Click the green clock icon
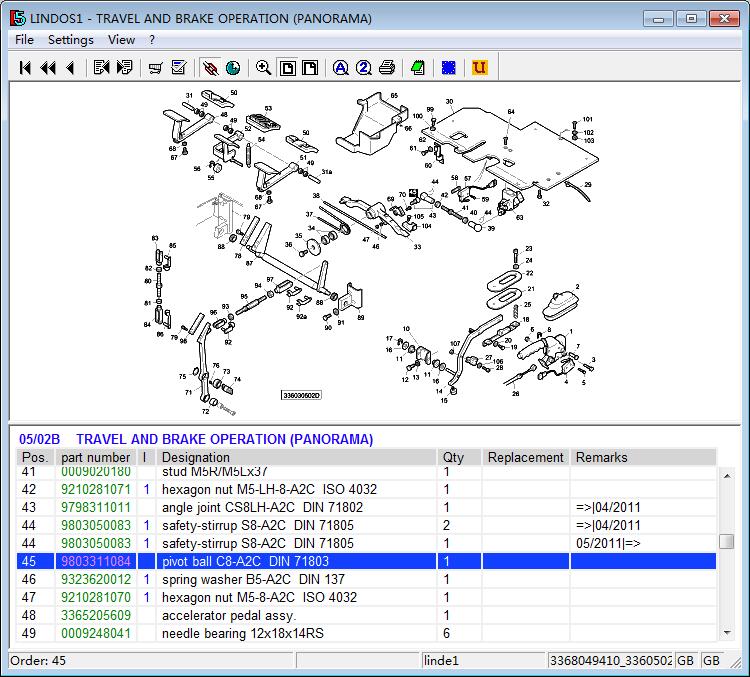 [233, 68]
